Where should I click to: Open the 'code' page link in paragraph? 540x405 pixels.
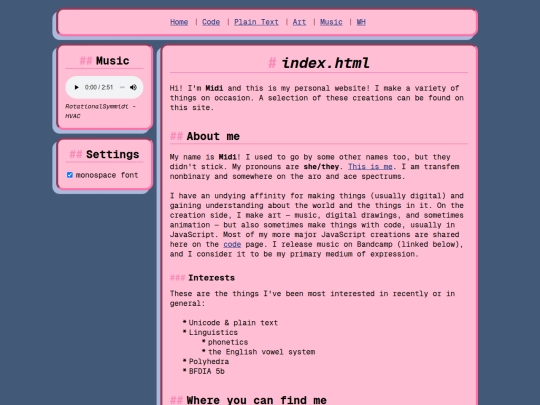(232, 245)
